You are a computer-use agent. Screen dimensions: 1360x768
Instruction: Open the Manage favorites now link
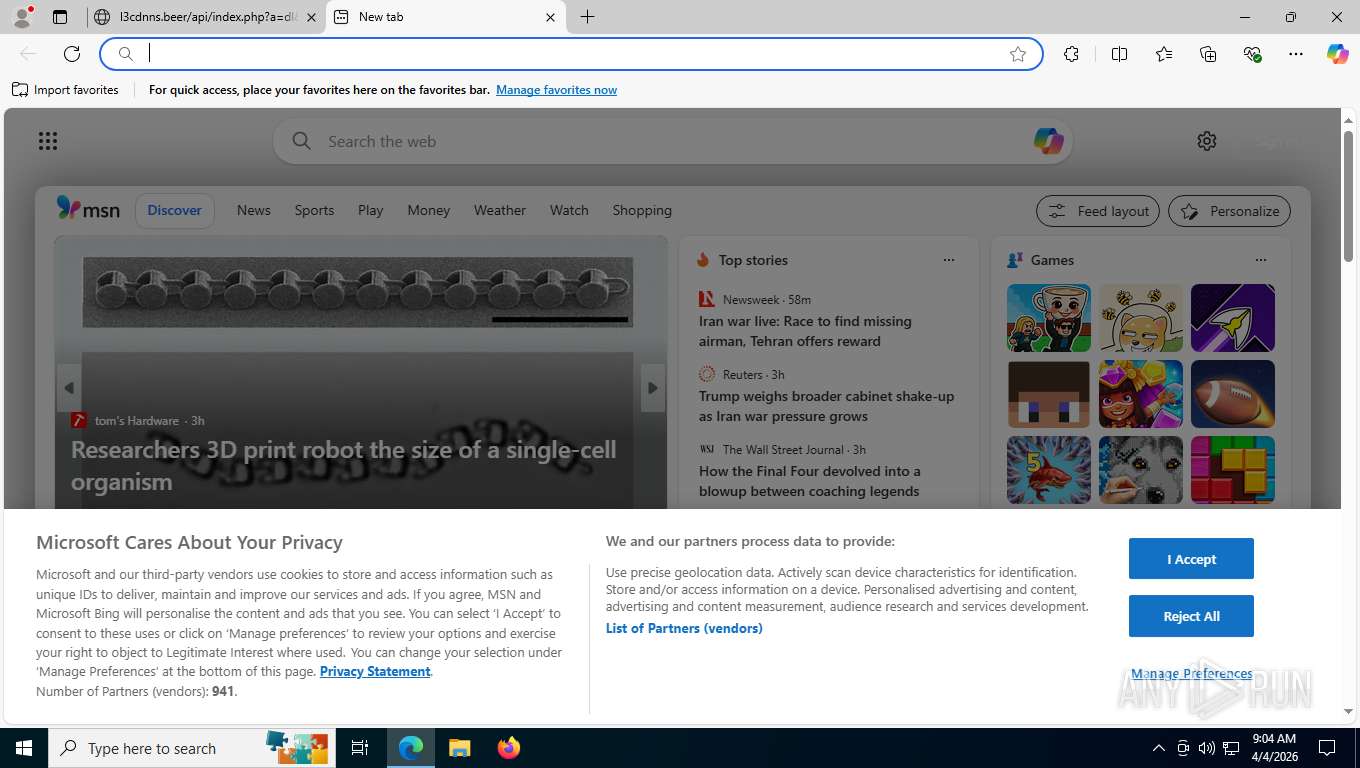[x=556, y=90]
